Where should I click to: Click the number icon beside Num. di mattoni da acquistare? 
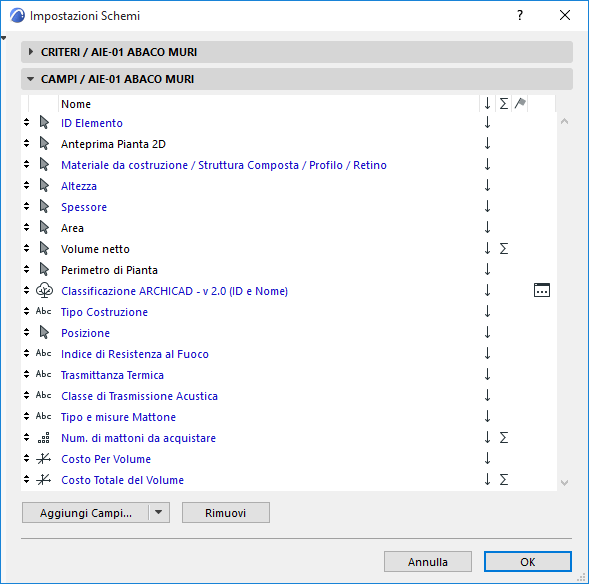point(44,438)
